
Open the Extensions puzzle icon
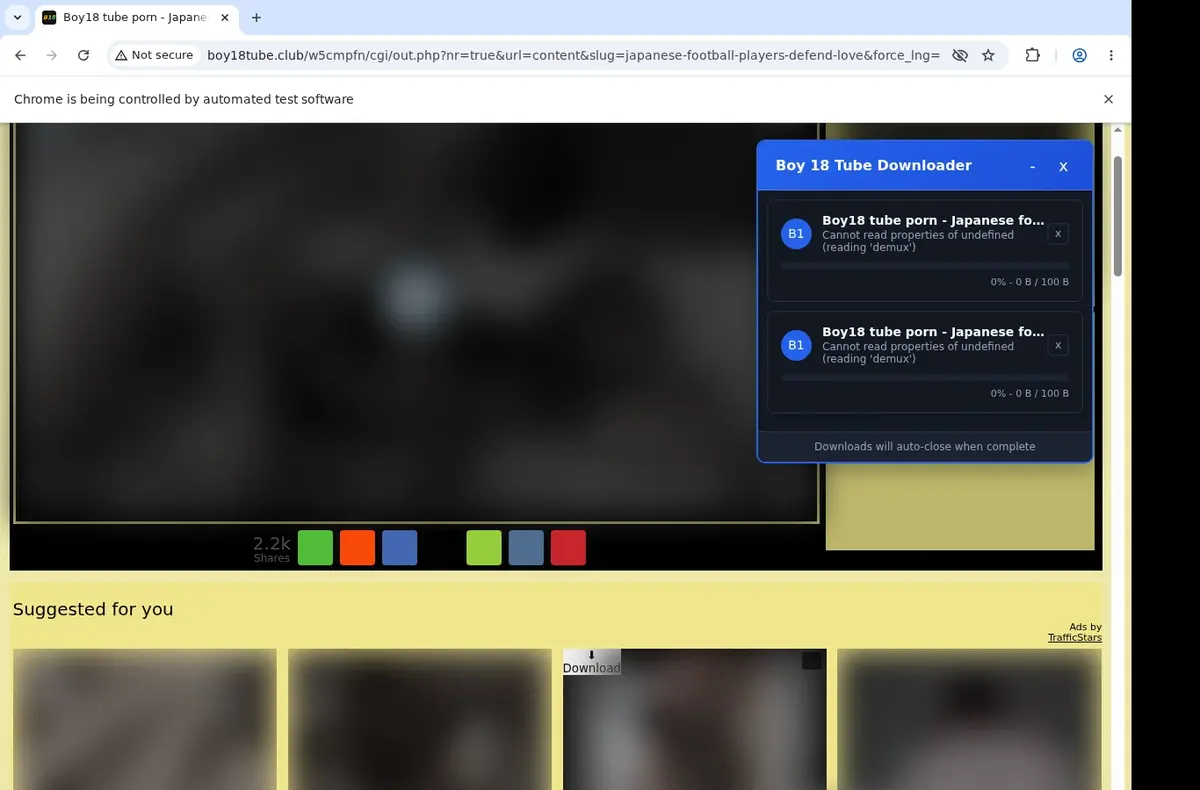(1033, 55)
